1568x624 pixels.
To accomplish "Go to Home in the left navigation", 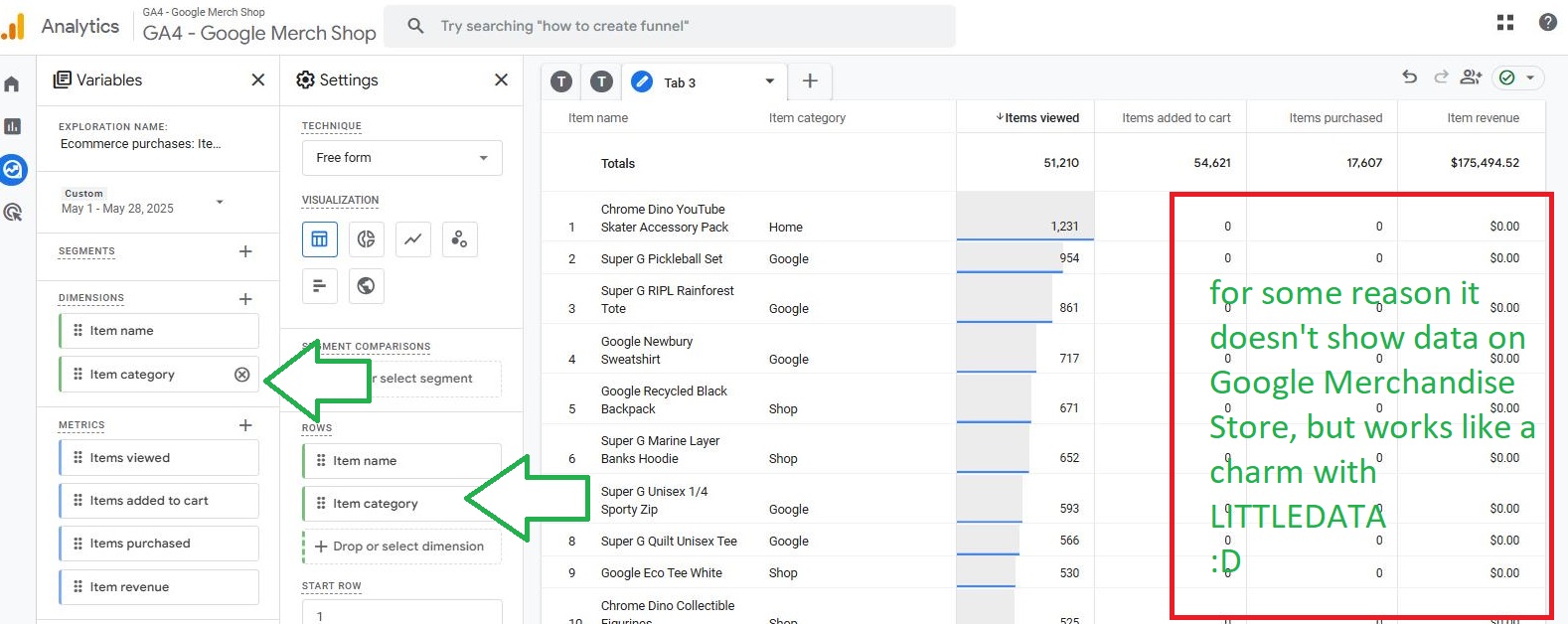I will 12,84.
